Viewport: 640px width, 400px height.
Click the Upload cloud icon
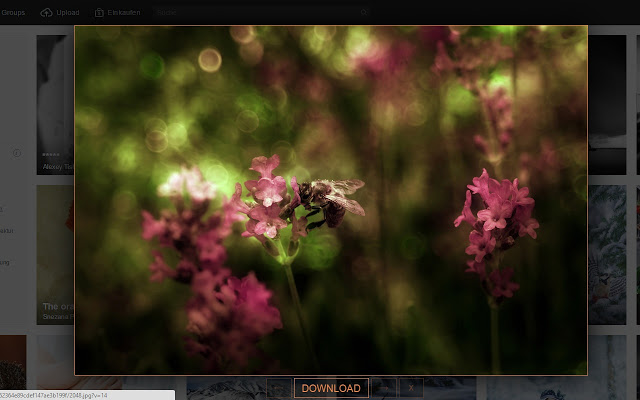pyautogui.click(x=46, y=13)
